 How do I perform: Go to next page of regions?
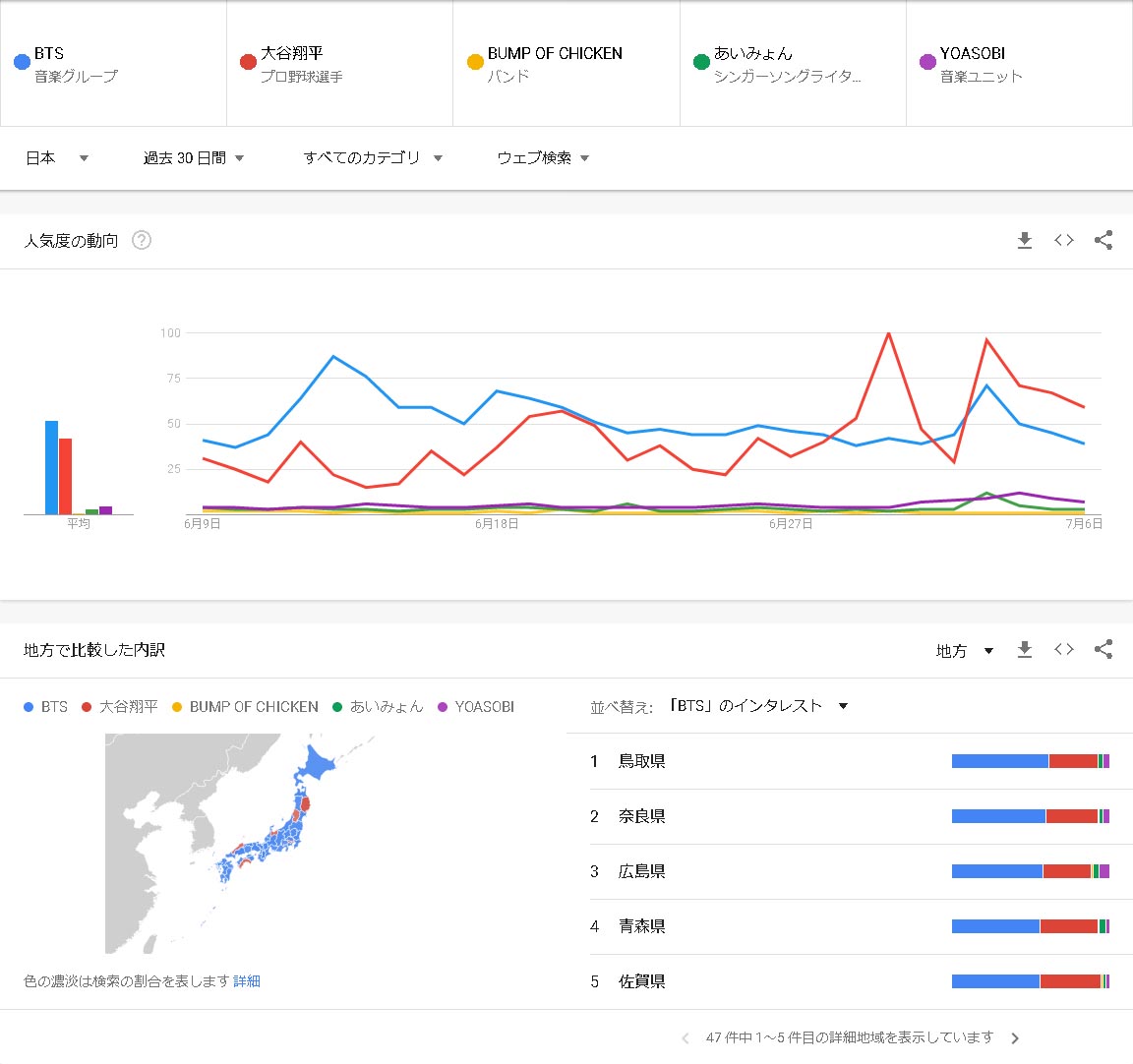[1015, 1038]
